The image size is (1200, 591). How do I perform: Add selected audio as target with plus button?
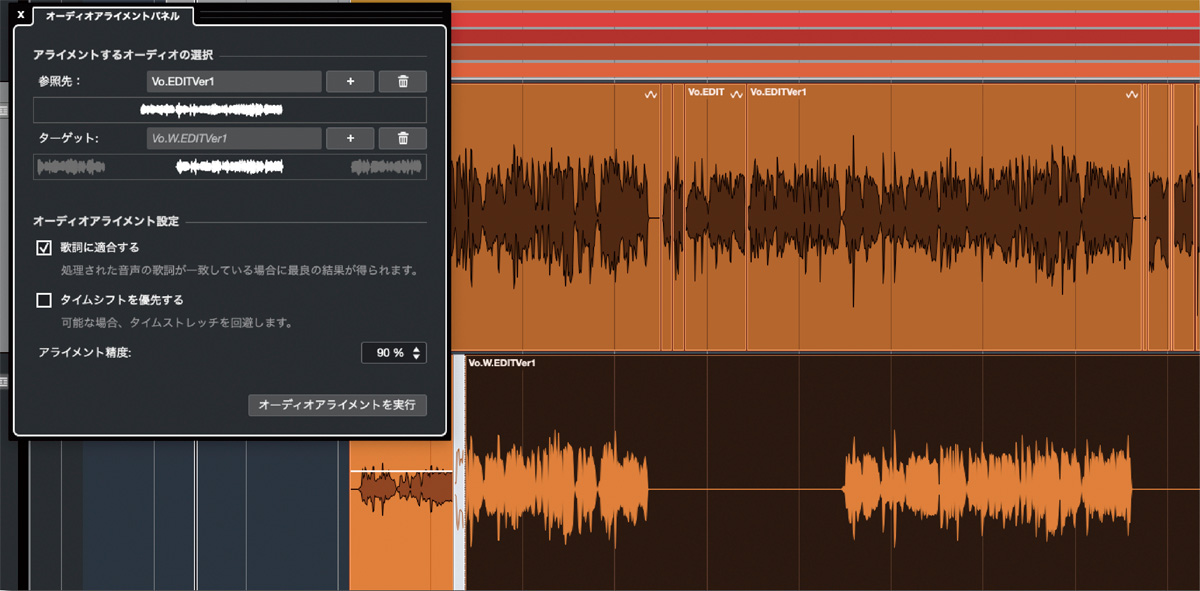[x=351, y=139]
